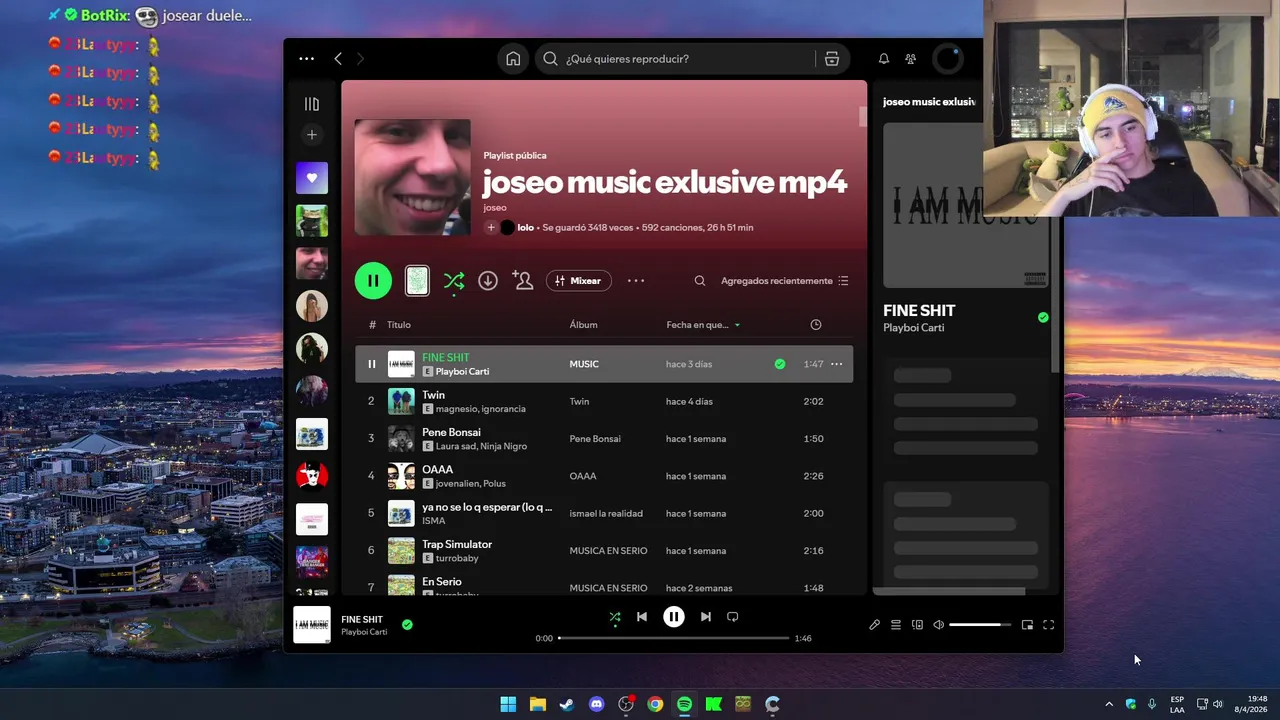Download the playlist with arrow icon
The height and width of the screenshot is (720, 1280).
(x=488, y=281)
